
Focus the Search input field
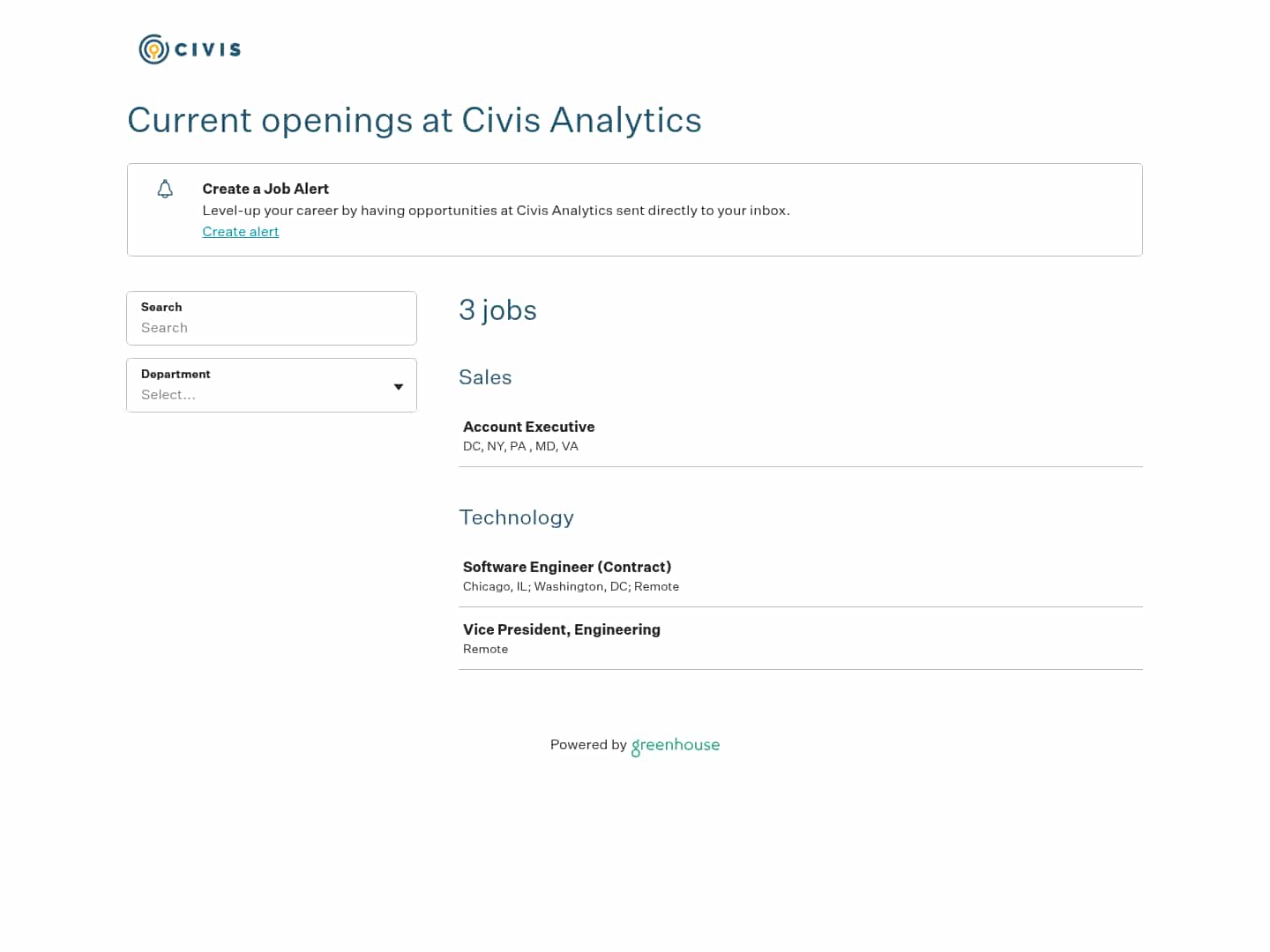(x=272, y=318)
